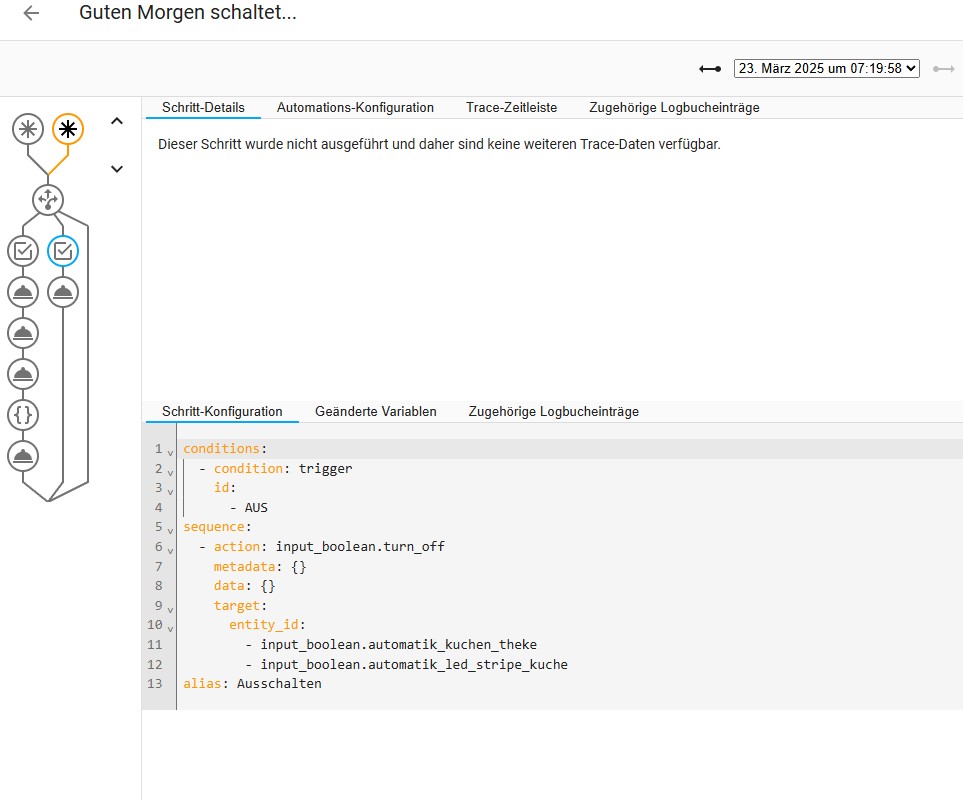The width and height of the screenshot is (963, 800).
Task: Switch to the Automations-Konfiguration tab
Action: [355, 107]
